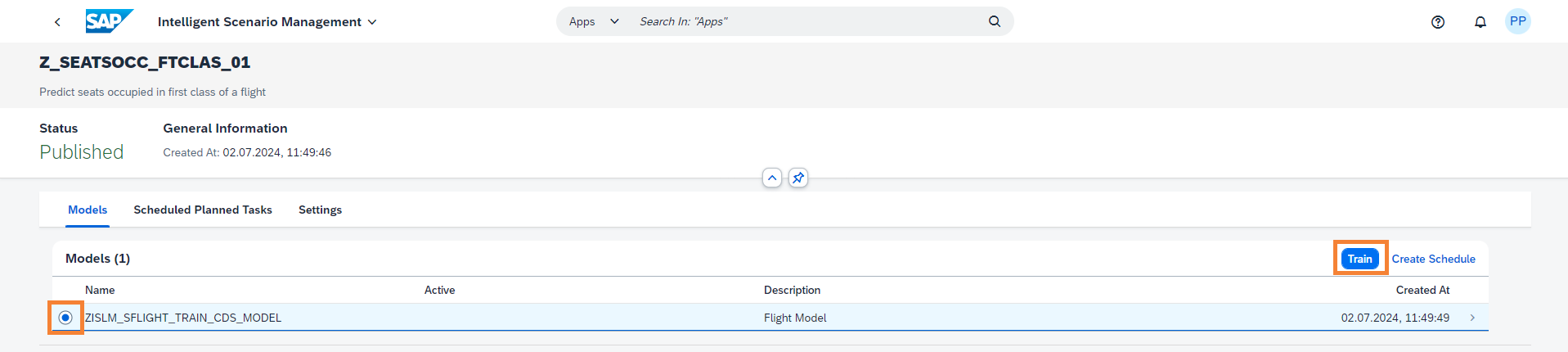Click the Created At column header
The width and height of the screenshot is (1568, 352).
(x=1422, y=290)
